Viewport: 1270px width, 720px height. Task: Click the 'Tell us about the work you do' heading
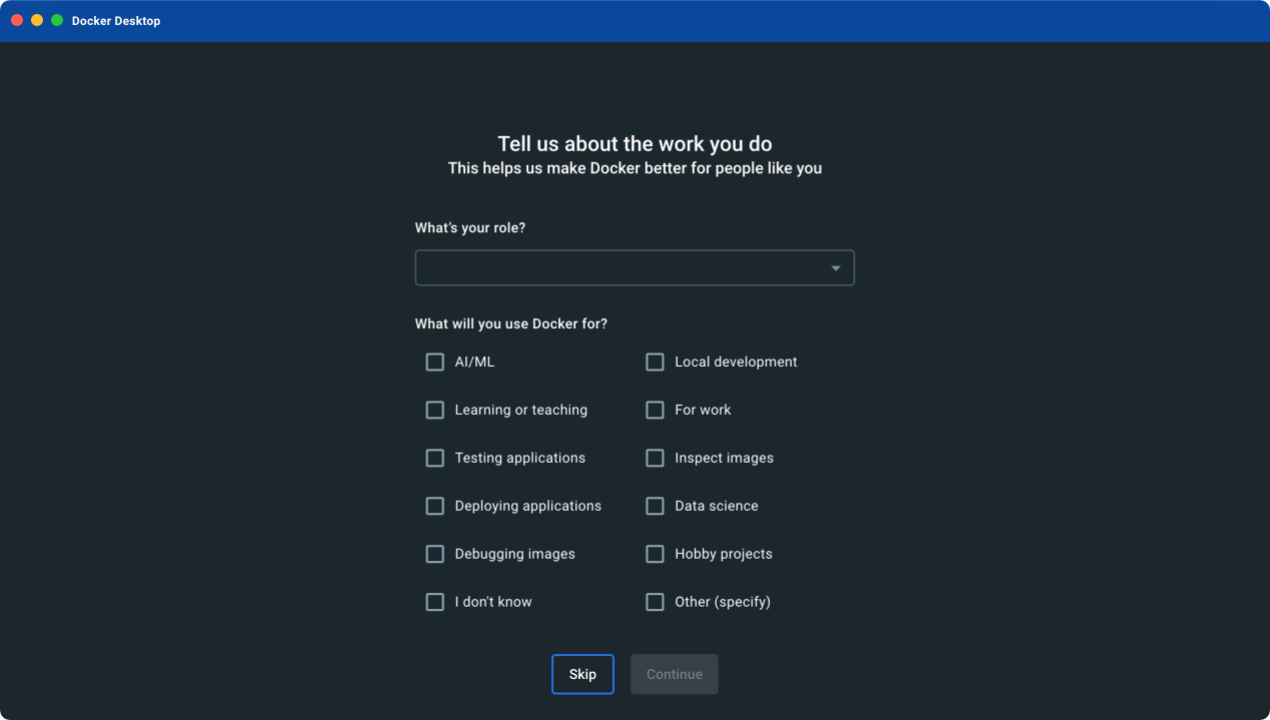pyautogui.click(x=635, y=144)
